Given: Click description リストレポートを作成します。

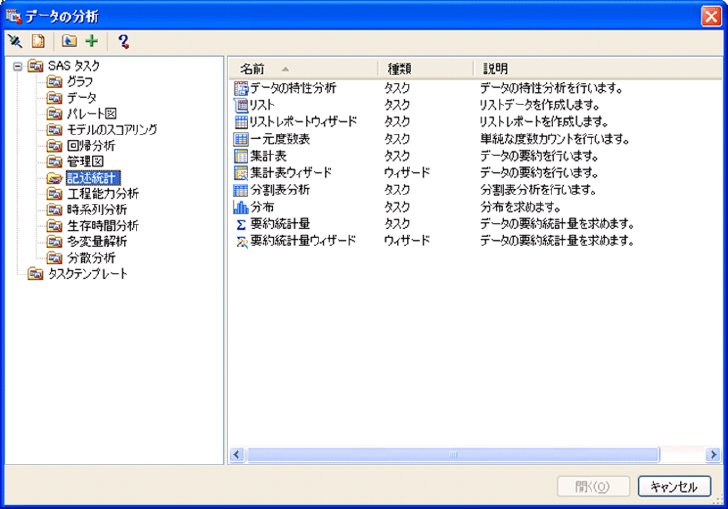Looking at the screenshot, I should (x=544, y=122).
